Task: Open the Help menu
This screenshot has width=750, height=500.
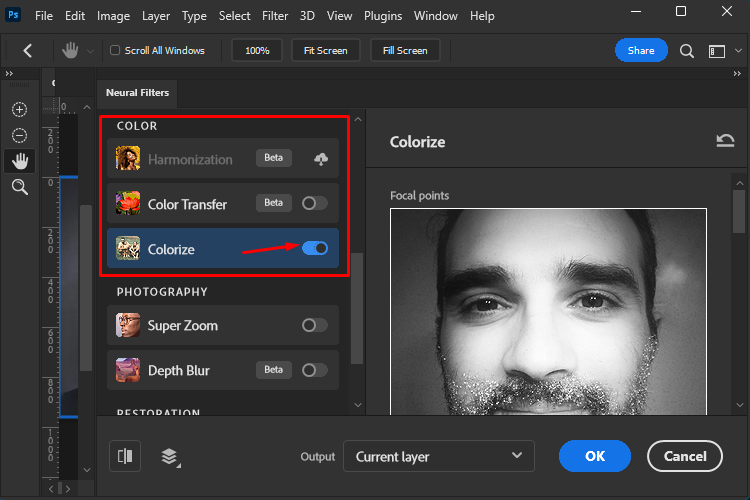Action: tap(482, 16)
